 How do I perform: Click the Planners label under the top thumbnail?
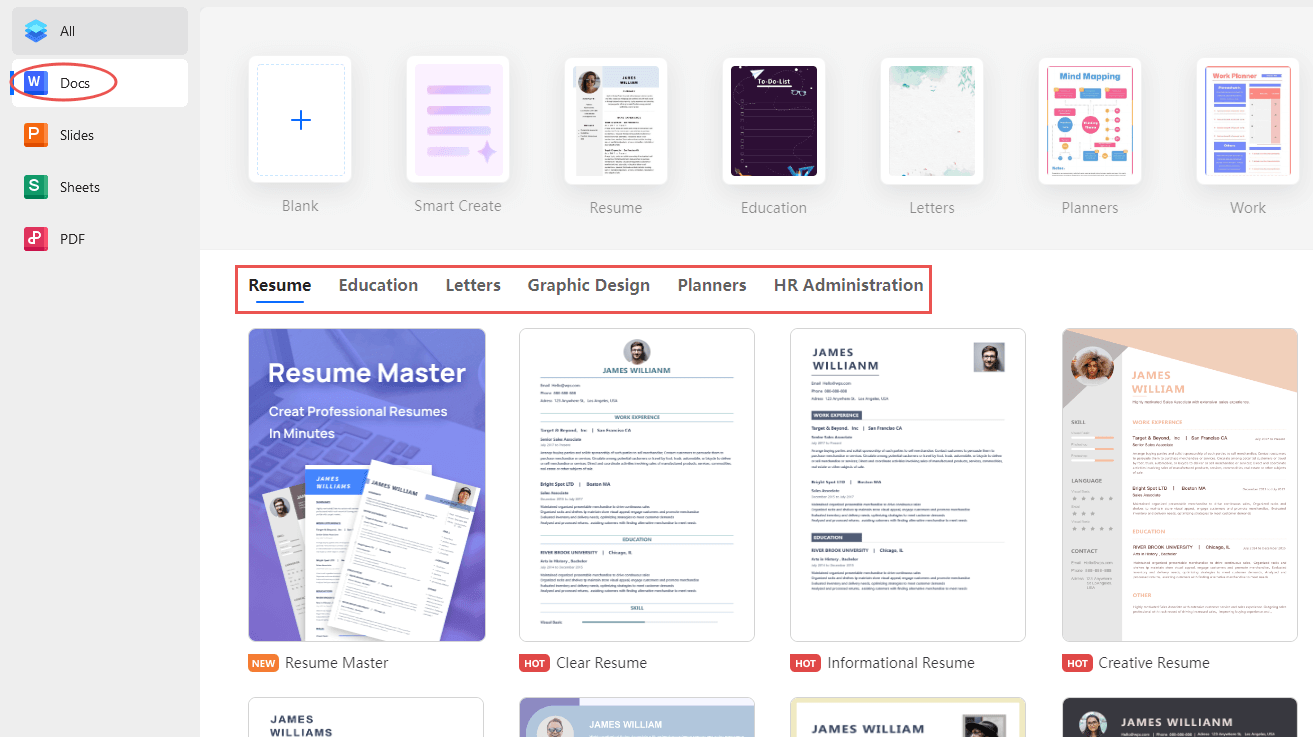(x=1090, y=208)
